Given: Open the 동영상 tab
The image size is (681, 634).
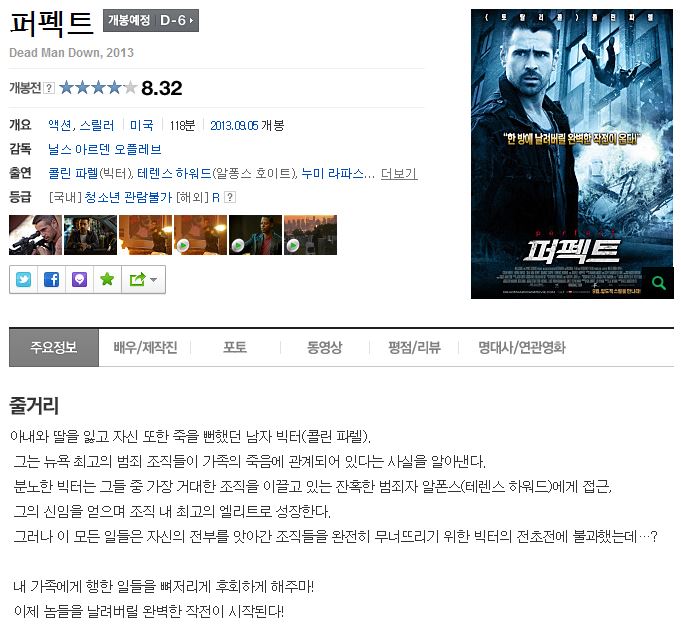Looking at the screenshot, I should (x=324, y=347).
